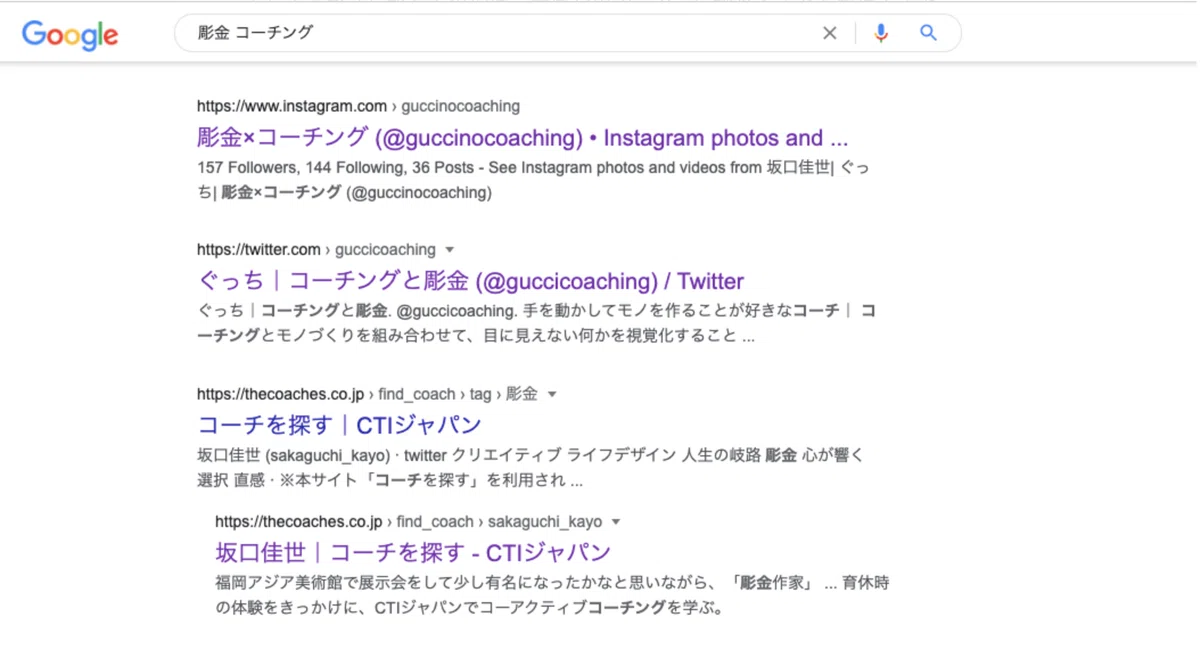The height and width of the screenshot is (659, 1200).
Task: Expand dropdown arrow beside sakaguchi_kayo URL
Action: 616,522
